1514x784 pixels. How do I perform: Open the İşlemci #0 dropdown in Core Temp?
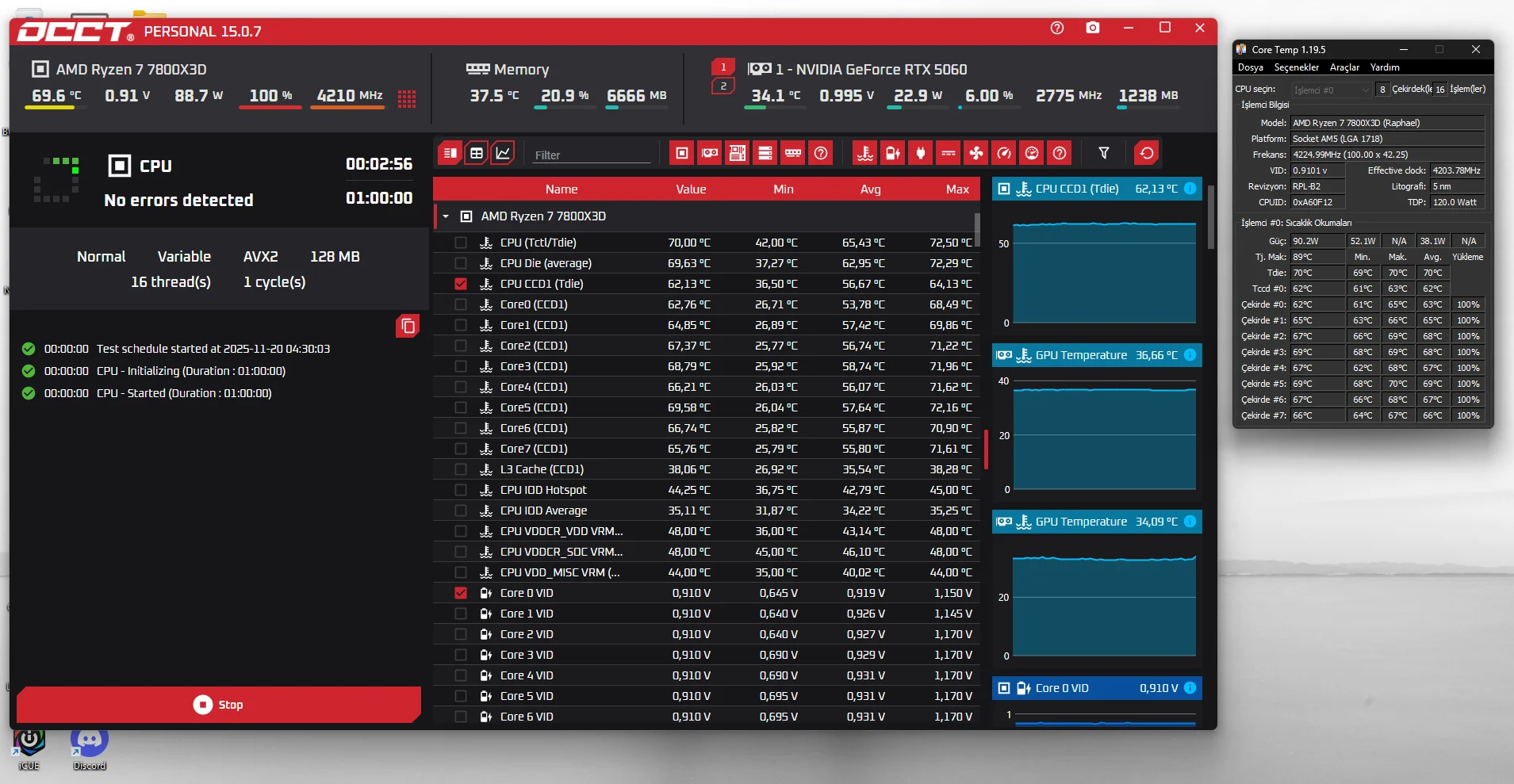1332,90
